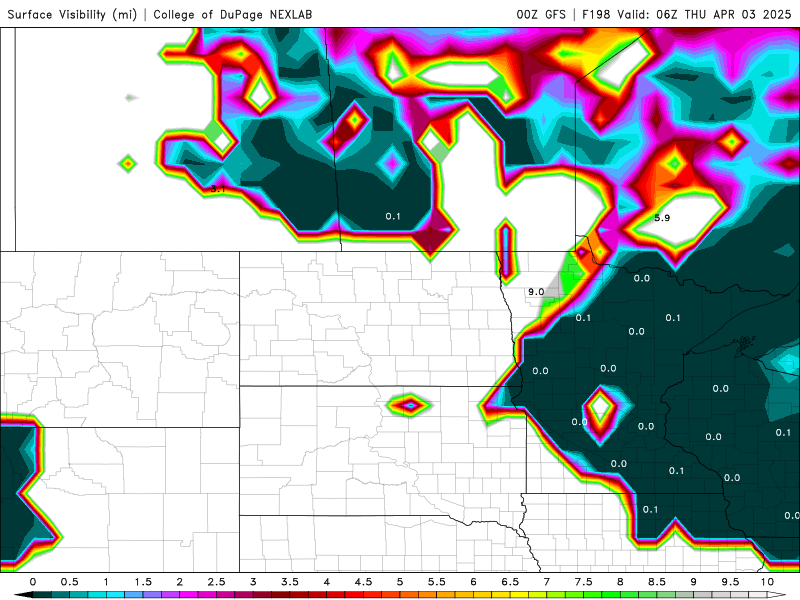Click the 8.5 label on the color scale
800x600 pixels.
click(x=657, y=582)
